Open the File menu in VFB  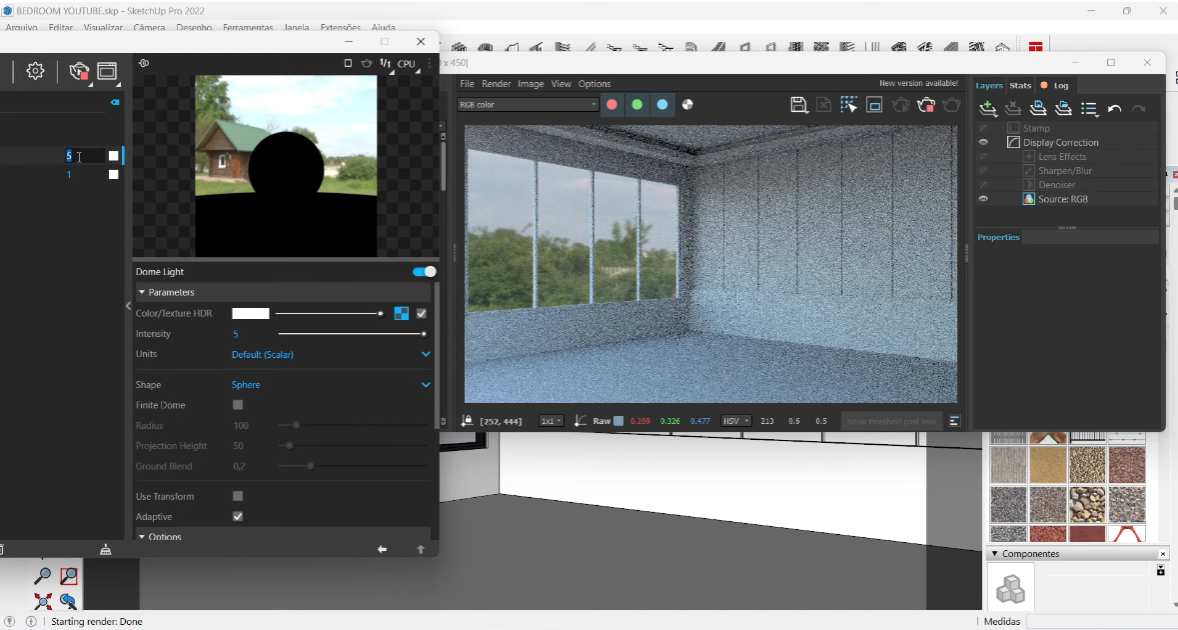coord(467,84)
